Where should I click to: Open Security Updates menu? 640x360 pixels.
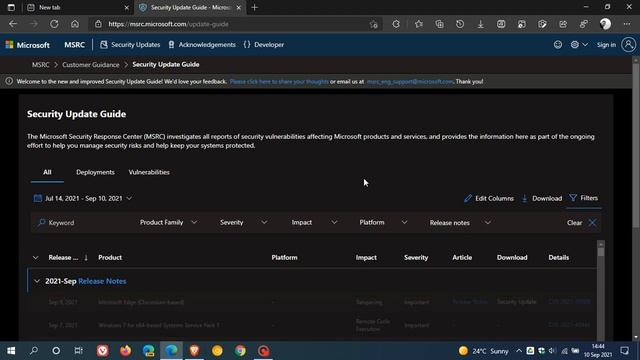pyautogui.click(x=130, y=44)
